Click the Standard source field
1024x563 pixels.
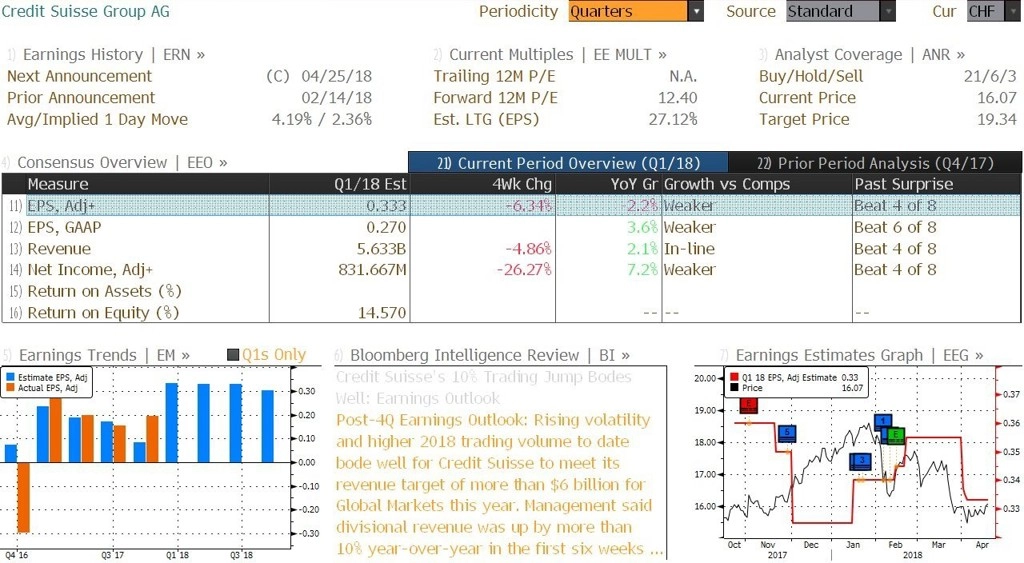pyautogui.click(x=833, y=11)
